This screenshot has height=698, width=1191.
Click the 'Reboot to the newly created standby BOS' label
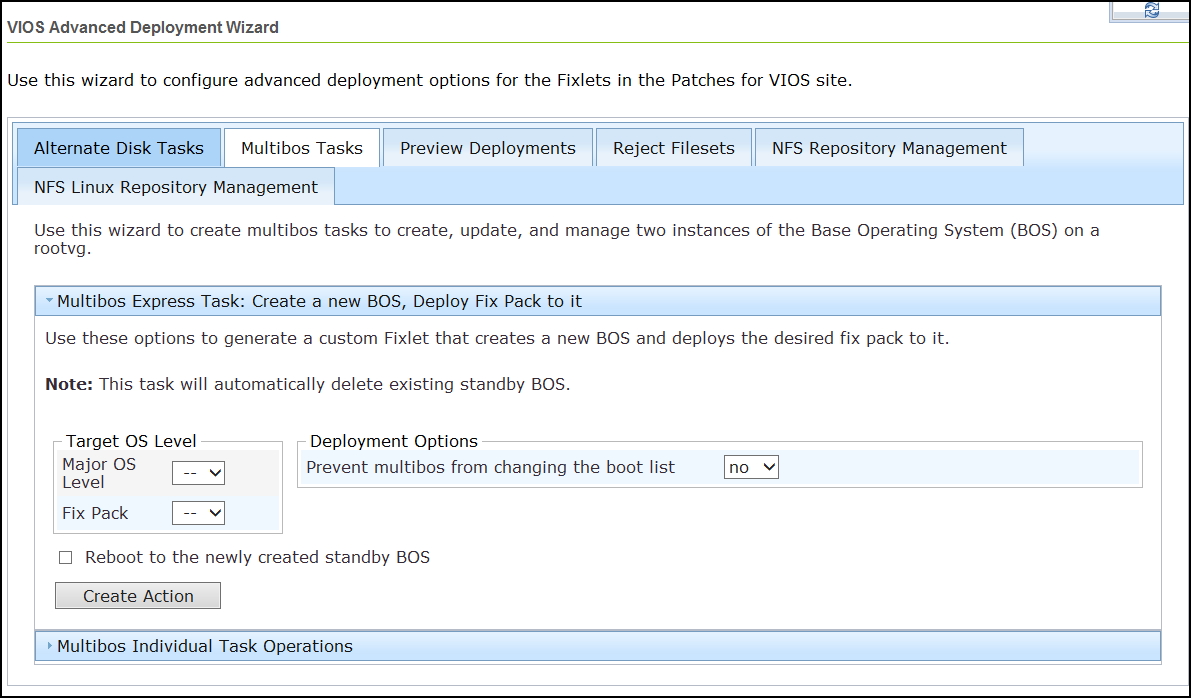pos(257,557)
